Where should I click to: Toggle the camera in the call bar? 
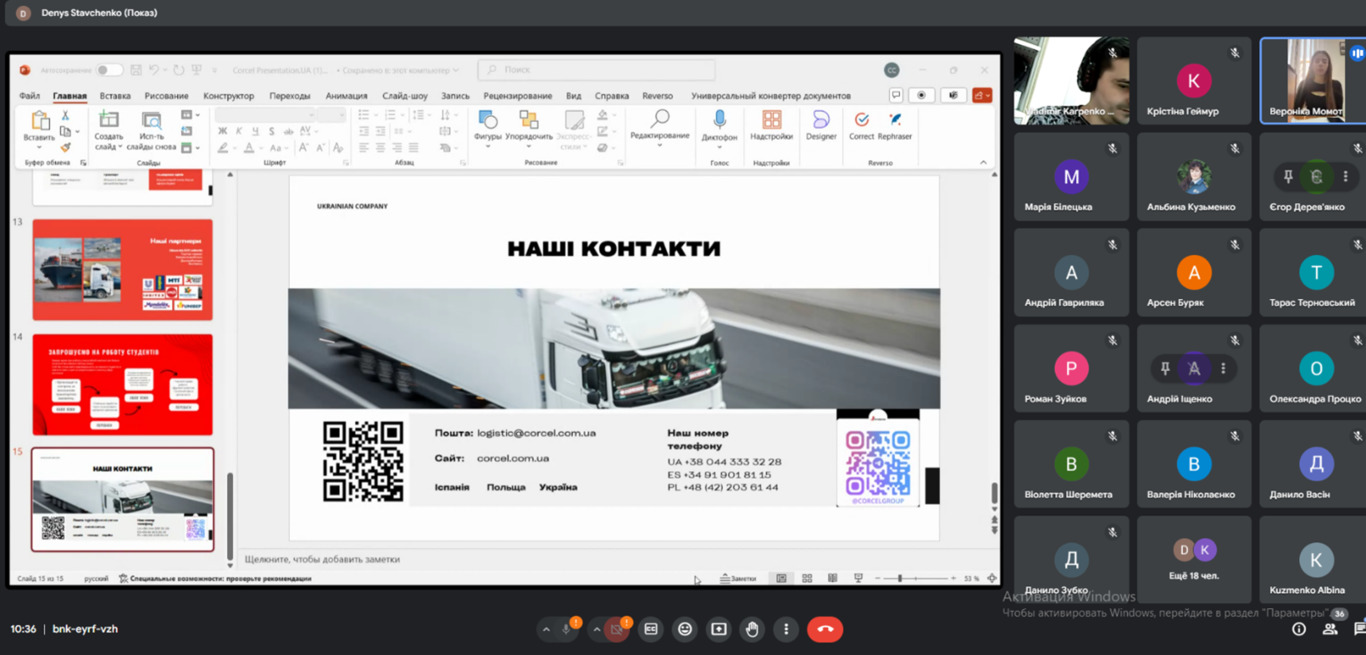click(x=617, y=629)
